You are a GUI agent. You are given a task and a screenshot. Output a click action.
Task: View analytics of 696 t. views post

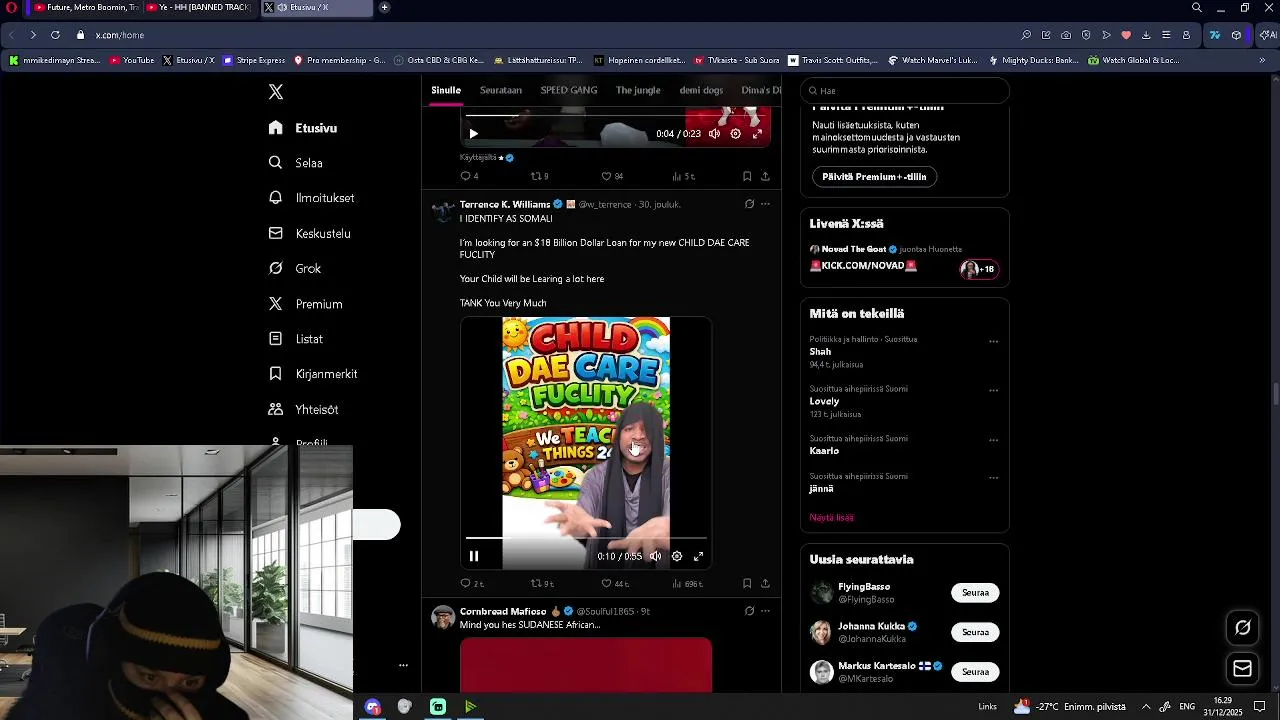pos(687,583)
